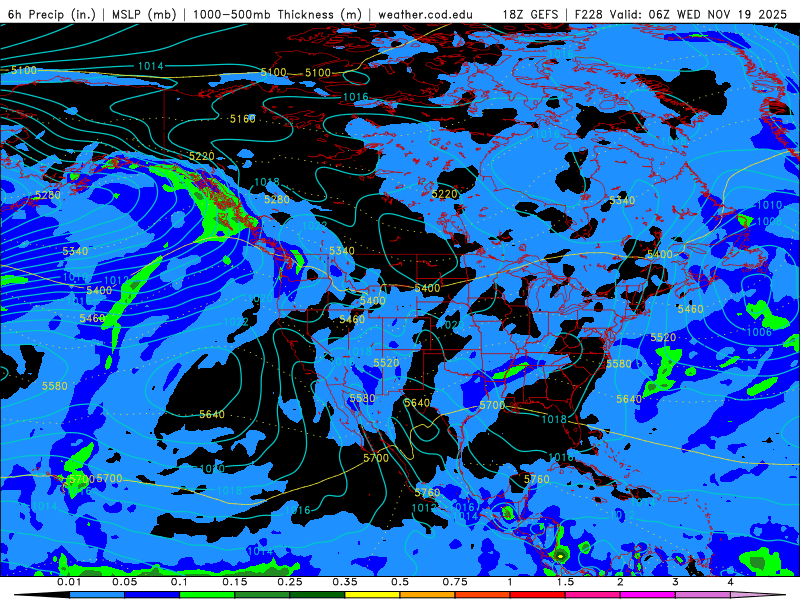The image size is (800, 600).
Task: Click the orange 0.5 legend swatch
Action: click(428, 595)
